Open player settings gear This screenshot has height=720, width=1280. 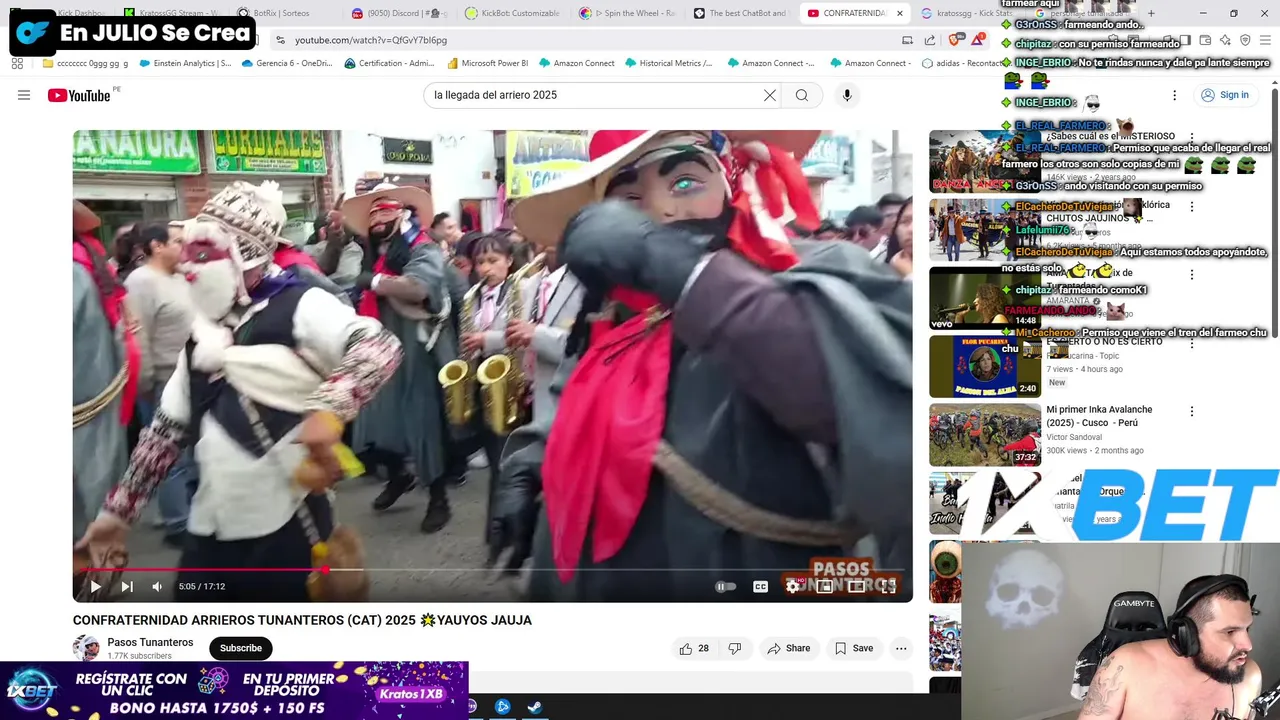[x=792, y=587]
